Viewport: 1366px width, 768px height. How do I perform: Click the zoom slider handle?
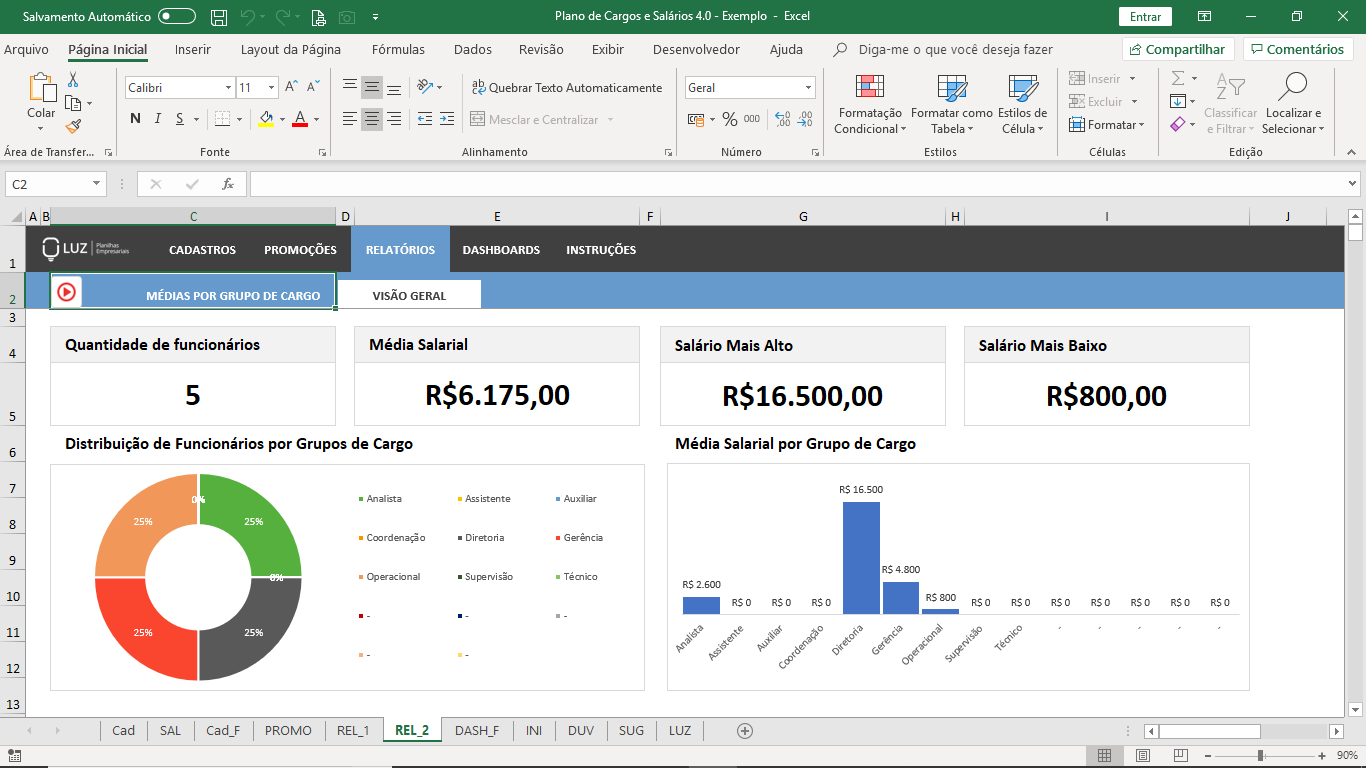coord(1260,755)
